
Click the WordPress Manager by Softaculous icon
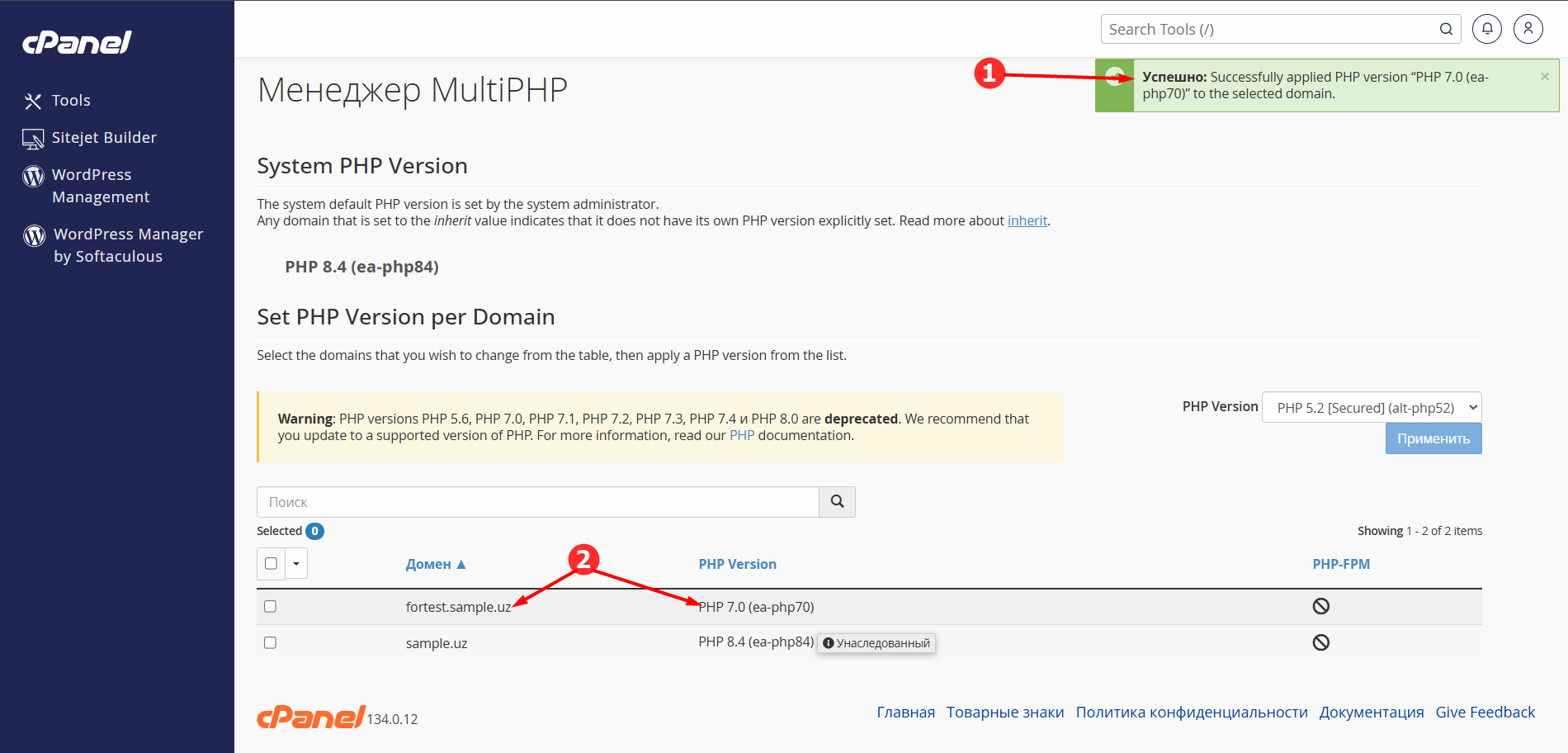coord(34,235)
